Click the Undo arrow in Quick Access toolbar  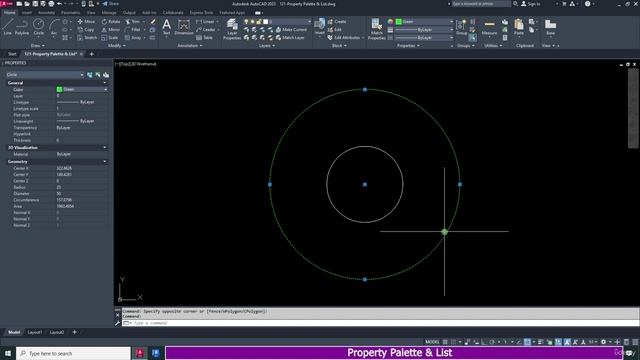coord(60,4)
